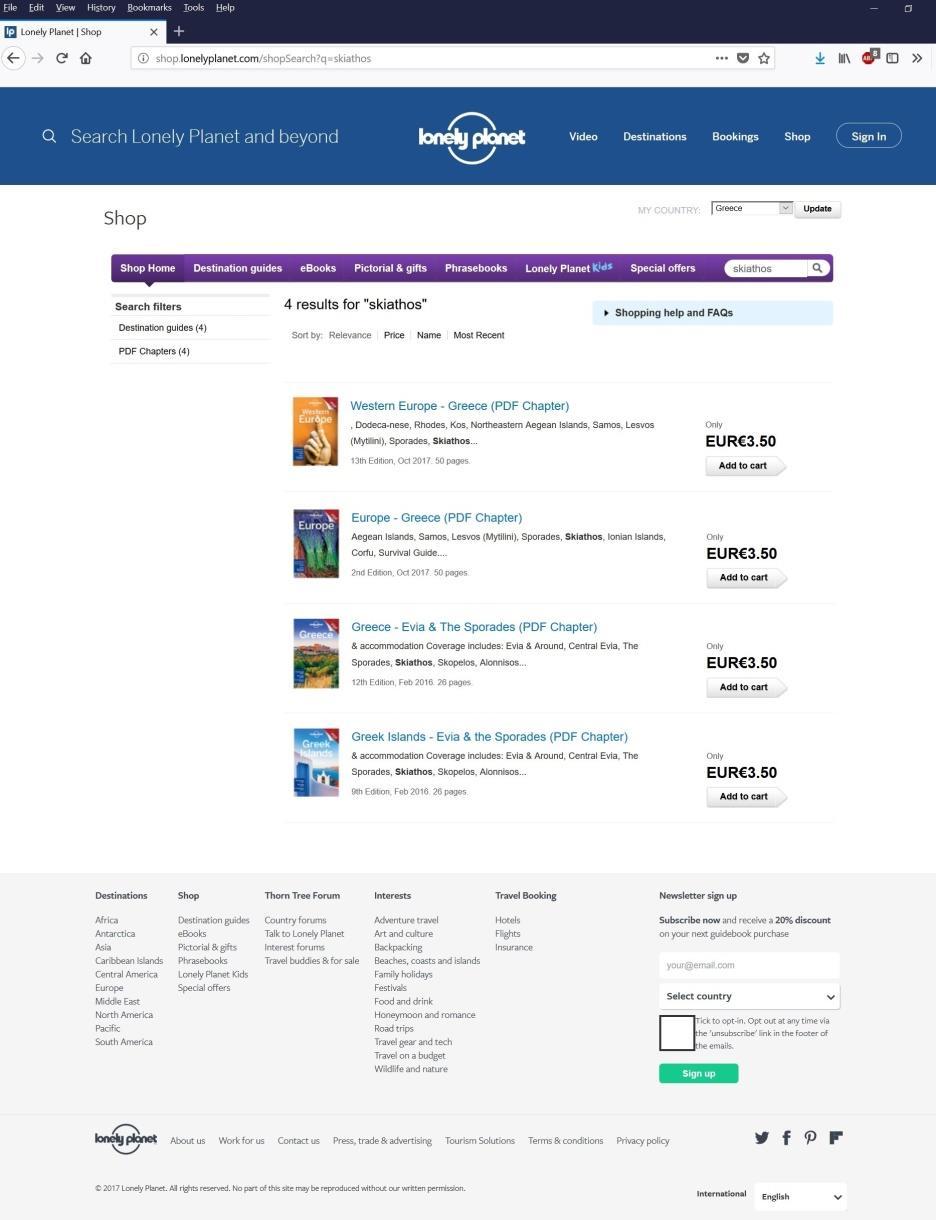Image resolution: width=936 pixels, height=1220 pixels.
Task: Open the International English language dropdown
Action: (x=801, y=1196)
